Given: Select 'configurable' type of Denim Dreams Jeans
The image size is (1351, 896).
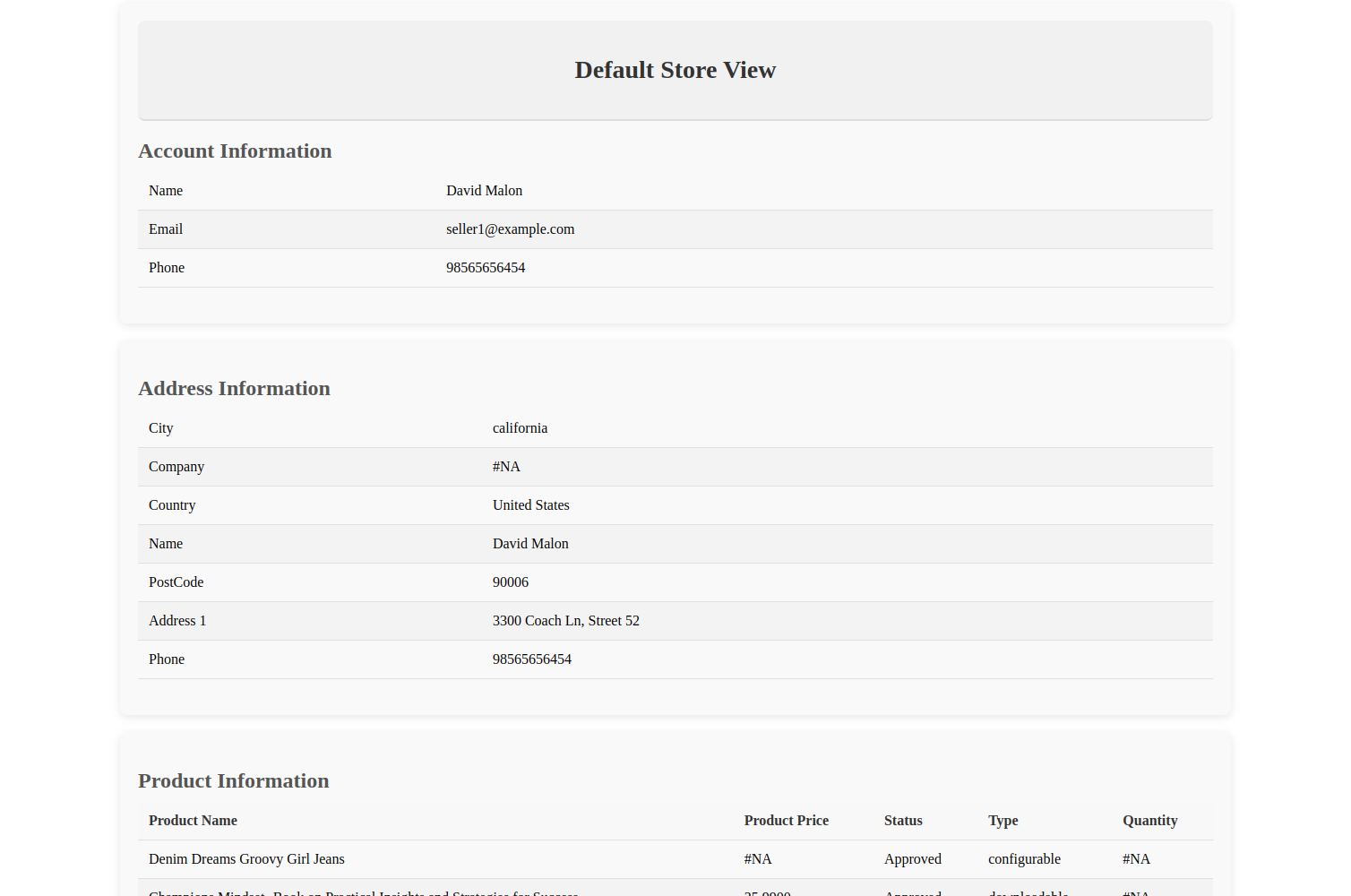Looking at the screenshot, I should pyautogui.click(x=1024, y=859).
